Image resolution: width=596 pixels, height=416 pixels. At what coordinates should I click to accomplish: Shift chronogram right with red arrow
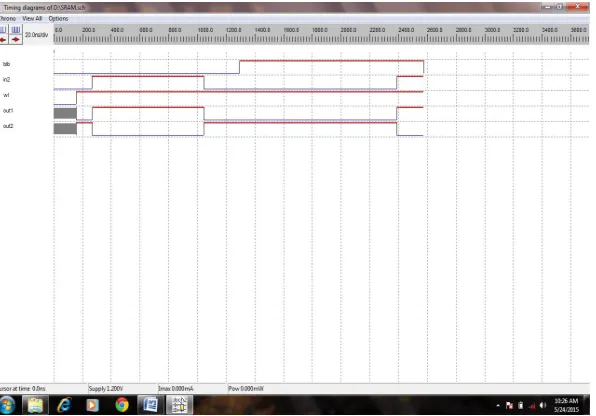16,40
